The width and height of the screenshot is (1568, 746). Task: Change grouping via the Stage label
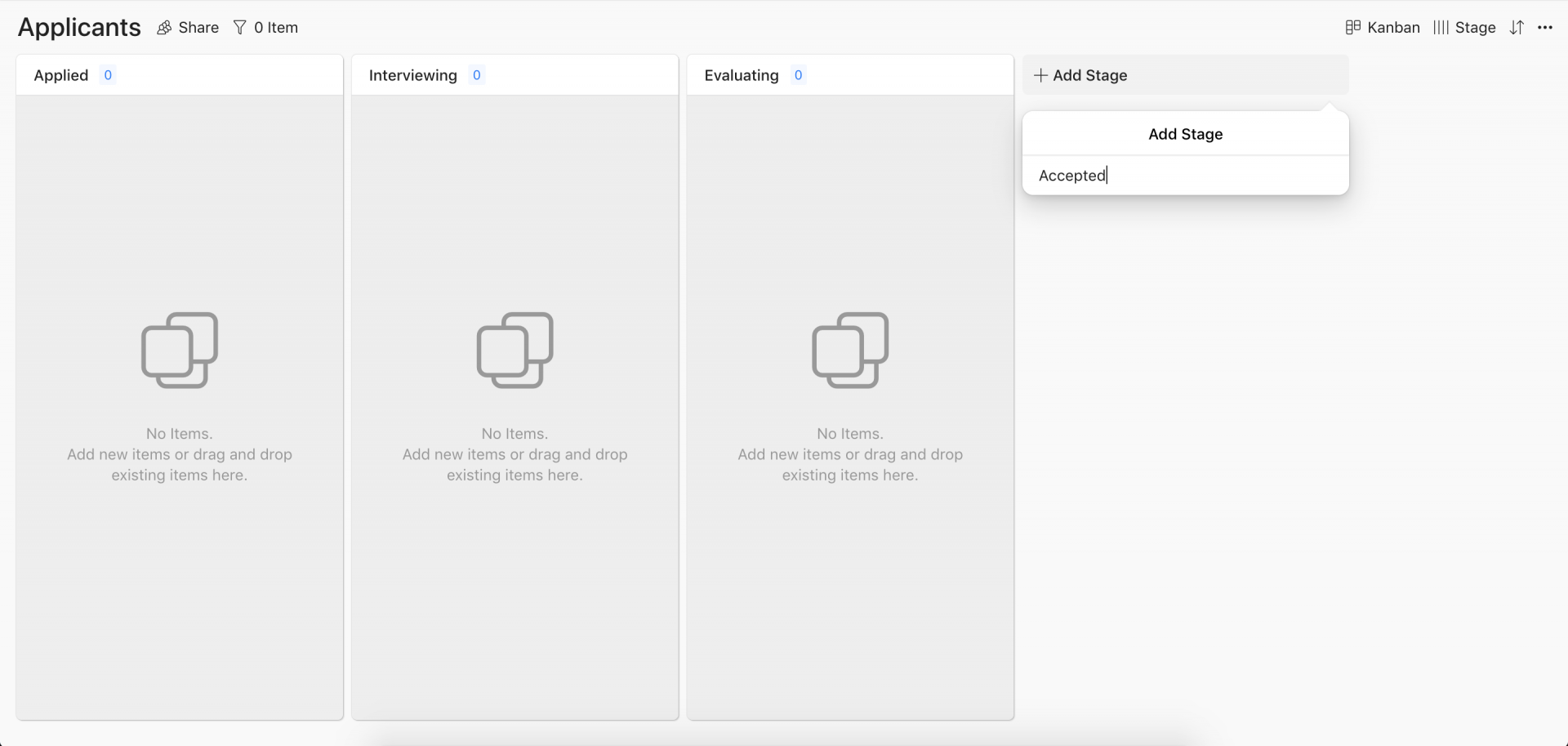pyautogui.click(x=1475, y=28)
